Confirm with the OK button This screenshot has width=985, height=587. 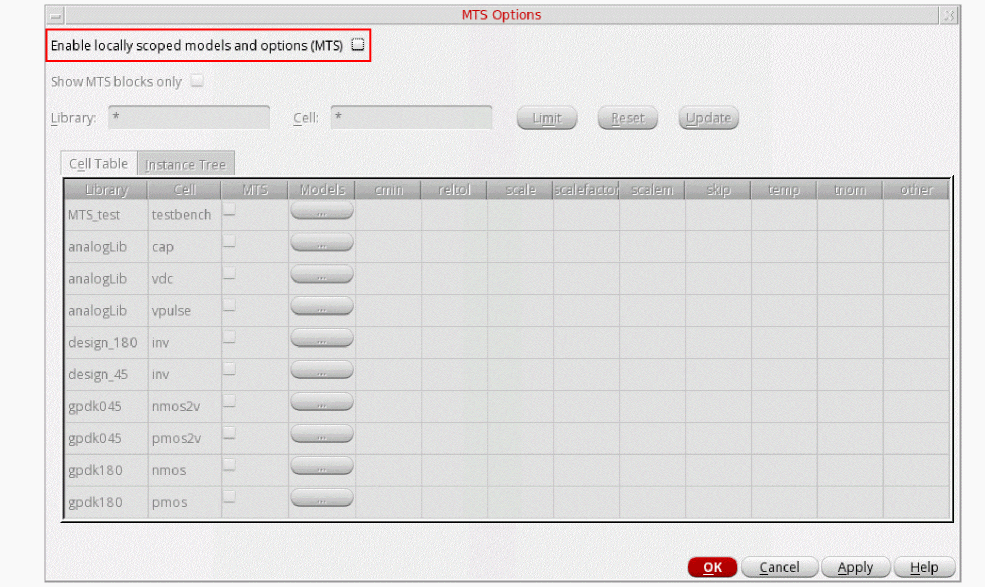(x=712, y=567)
